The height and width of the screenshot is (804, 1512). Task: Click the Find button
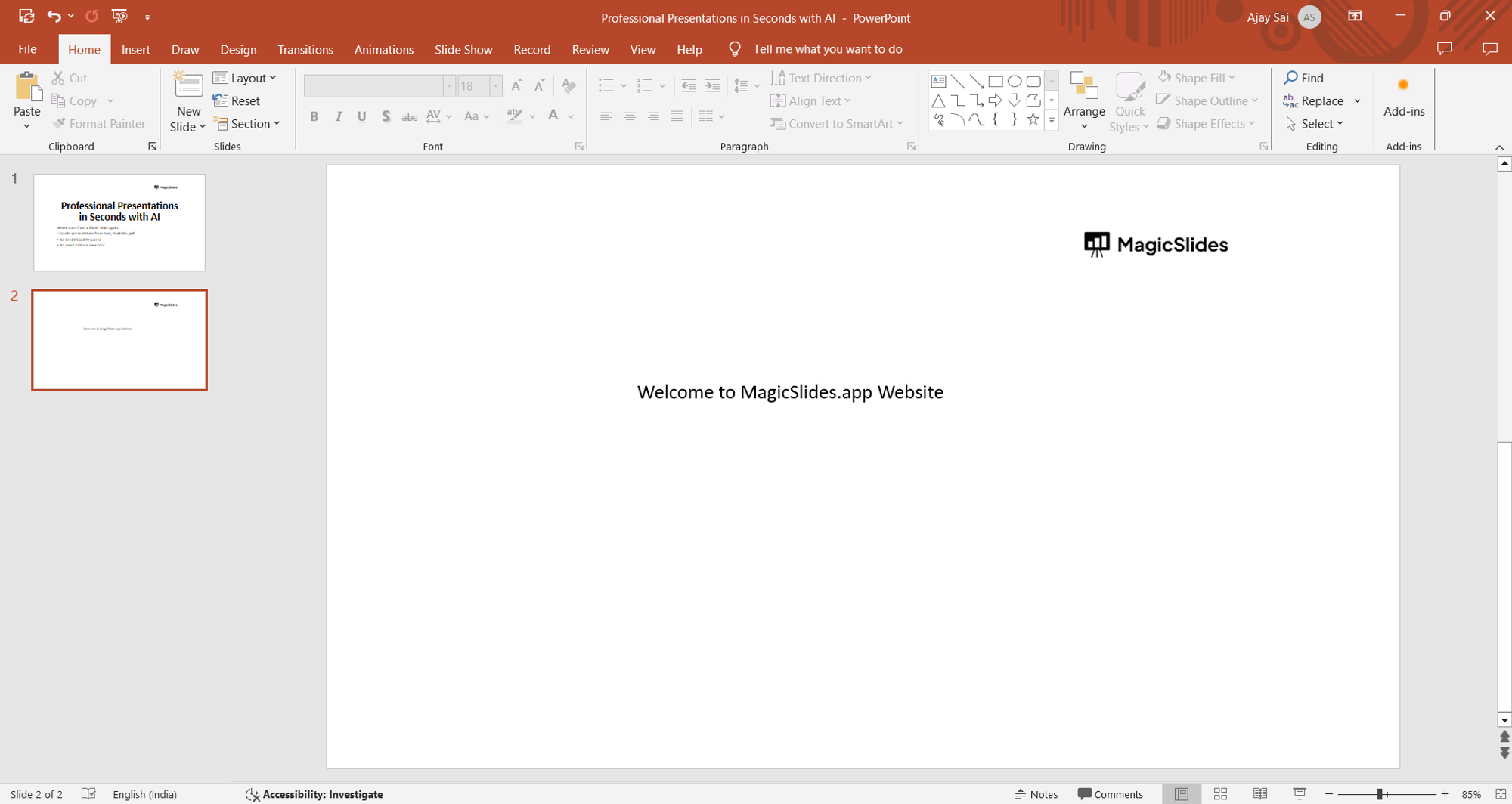(1304, 78)
